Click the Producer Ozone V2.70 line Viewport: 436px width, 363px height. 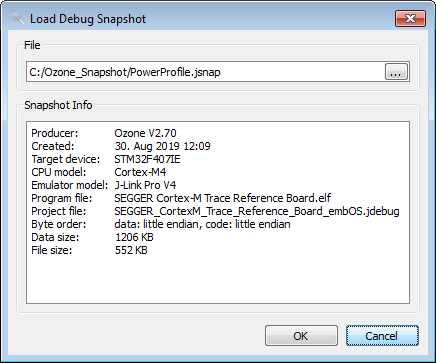(104, 133)
